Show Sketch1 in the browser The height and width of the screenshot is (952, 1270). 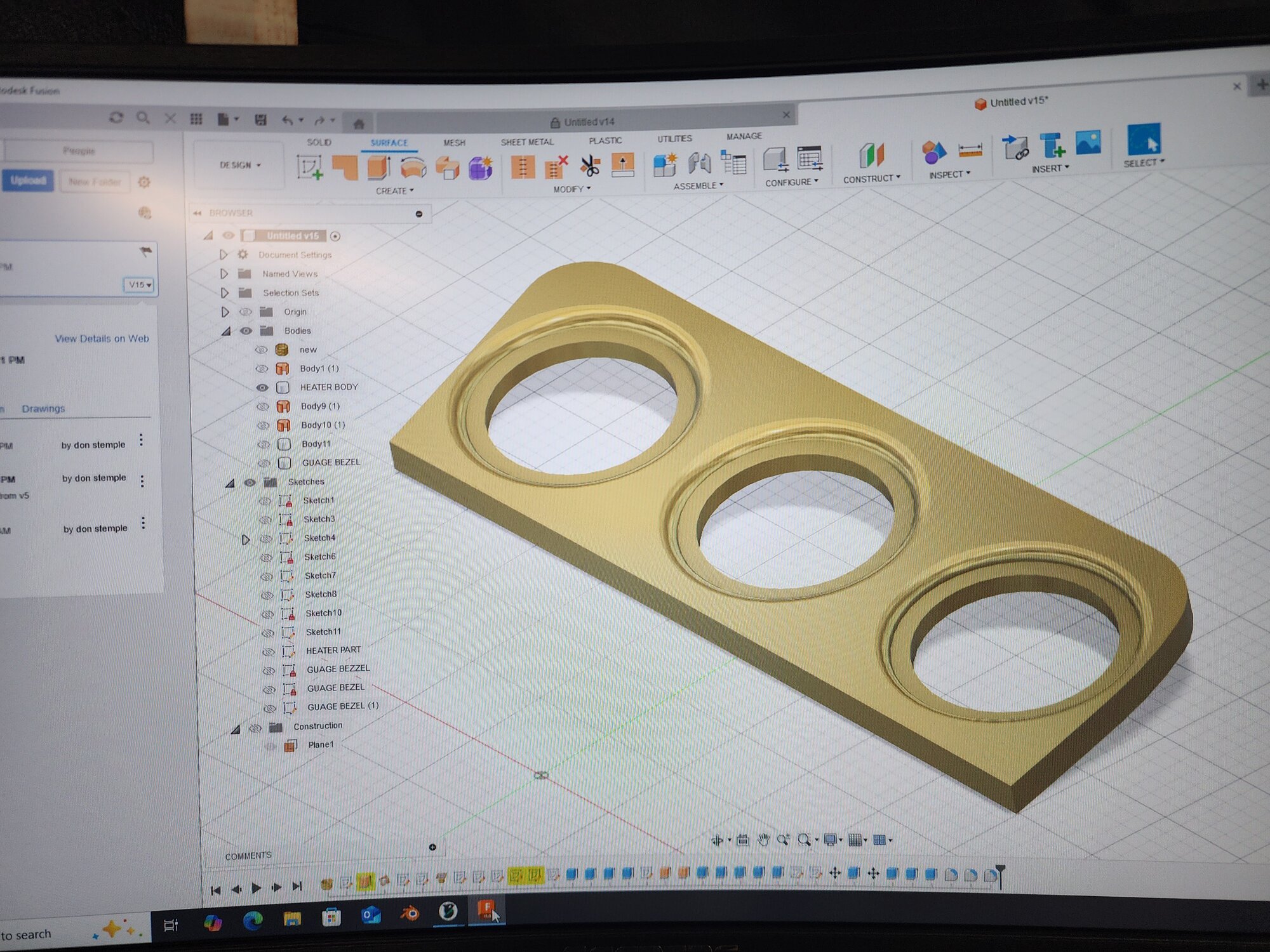coord(265,501)
